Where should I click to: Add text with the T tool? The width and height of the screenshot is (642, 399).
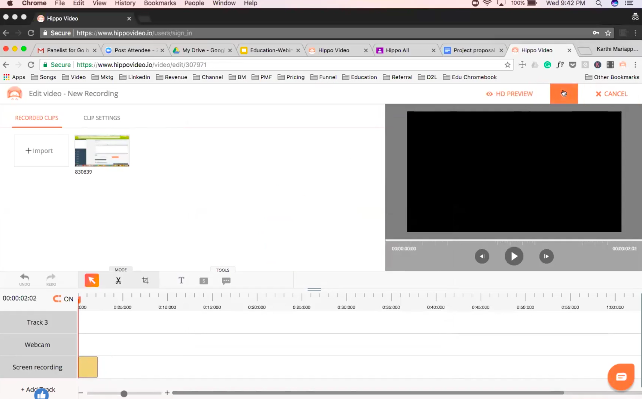181,280
